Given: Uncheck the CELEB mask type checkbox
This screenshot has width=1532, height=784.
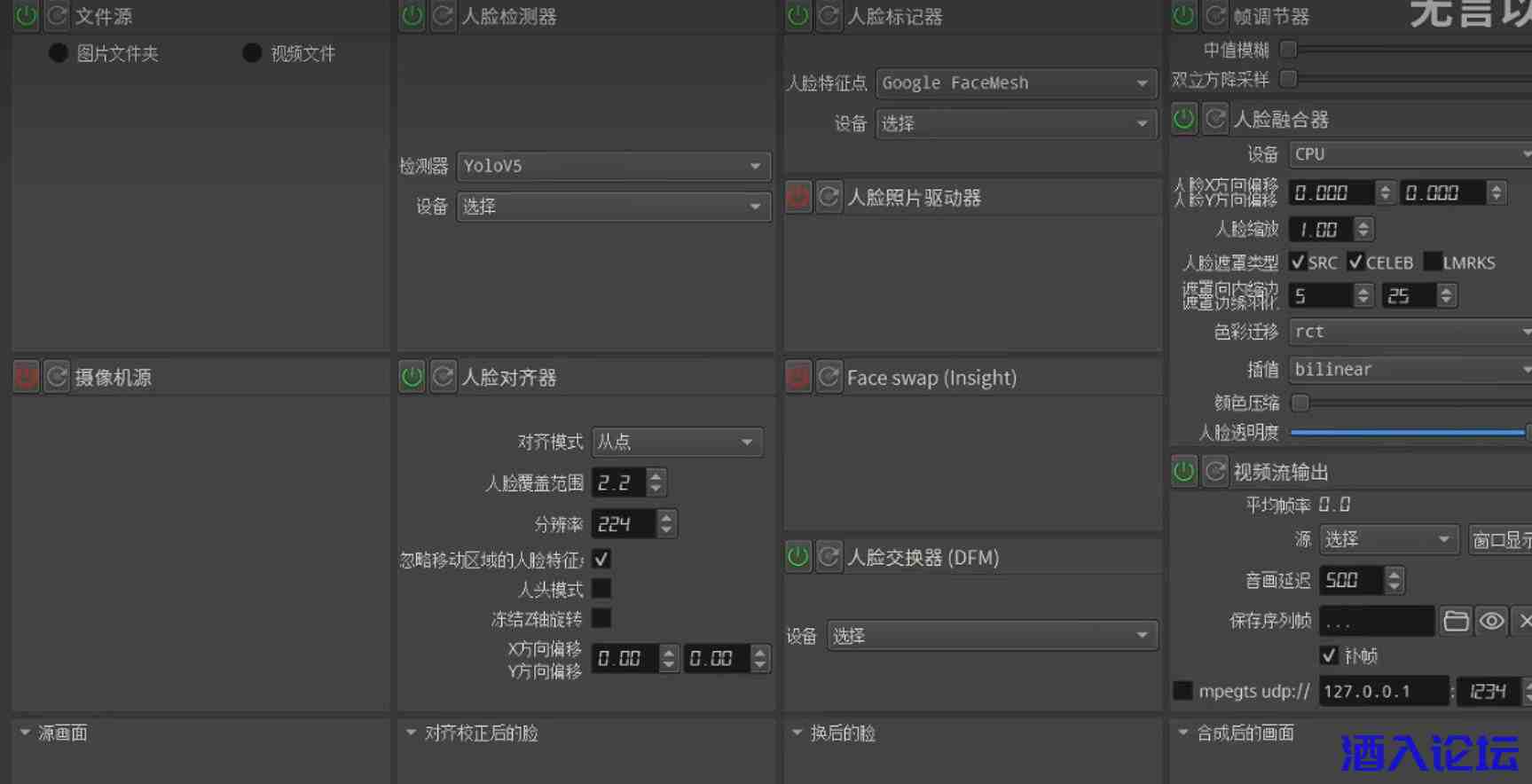Looking at the screenshot, I should click(x=1355, y=262).
